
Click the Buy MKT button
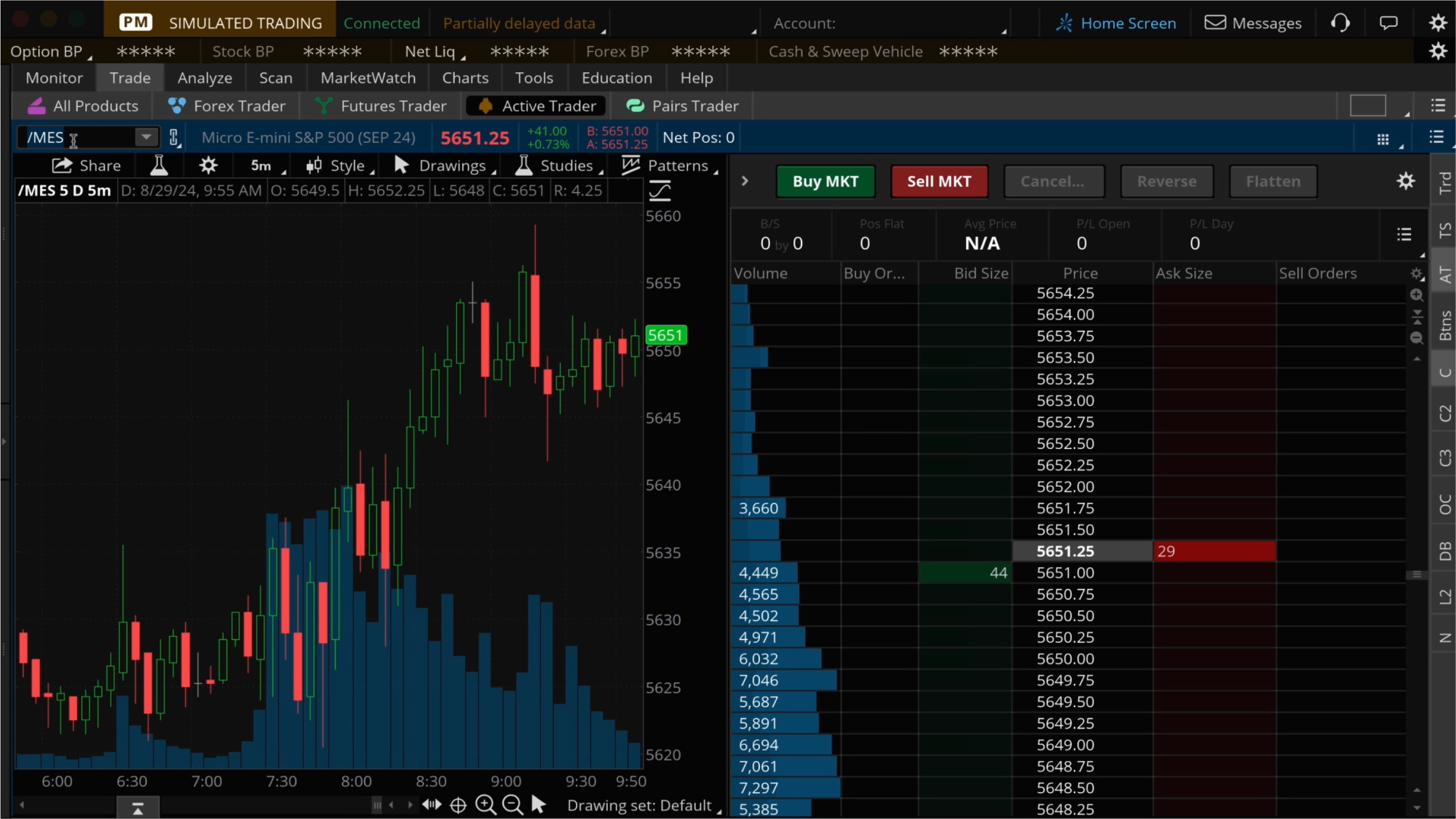click(x=824, y=181)
